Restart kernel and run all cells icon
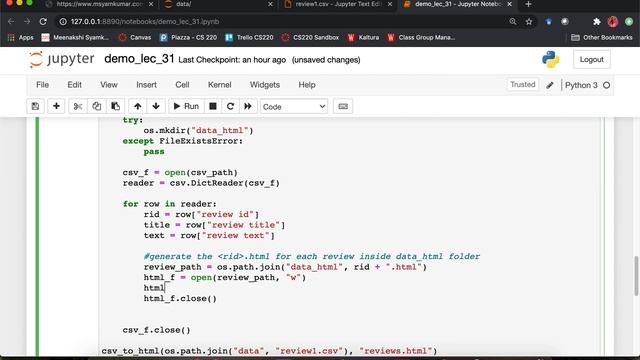The width and height of the screenshot is (640, 360). coord(248,106)
